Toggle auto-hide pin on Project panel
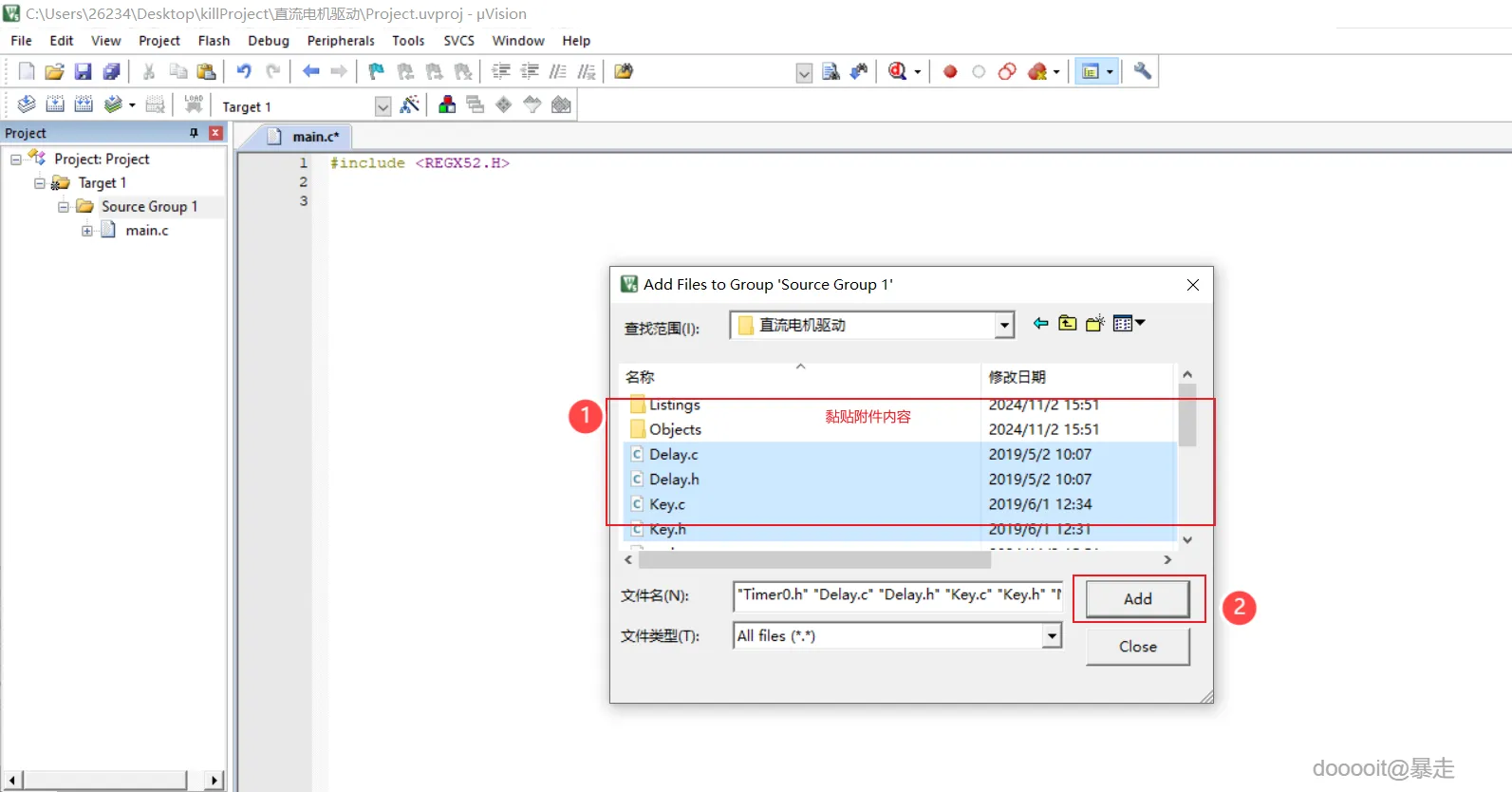The width and height of the screenshot is (1512, 792). [194, 133]
